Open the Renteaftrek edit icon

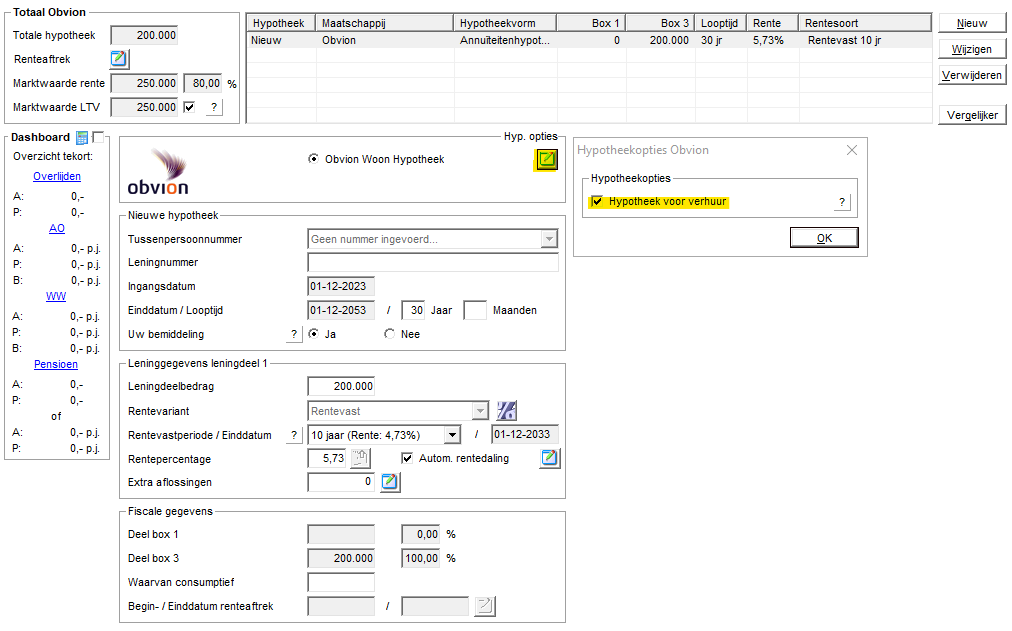[x=119, y=59]
